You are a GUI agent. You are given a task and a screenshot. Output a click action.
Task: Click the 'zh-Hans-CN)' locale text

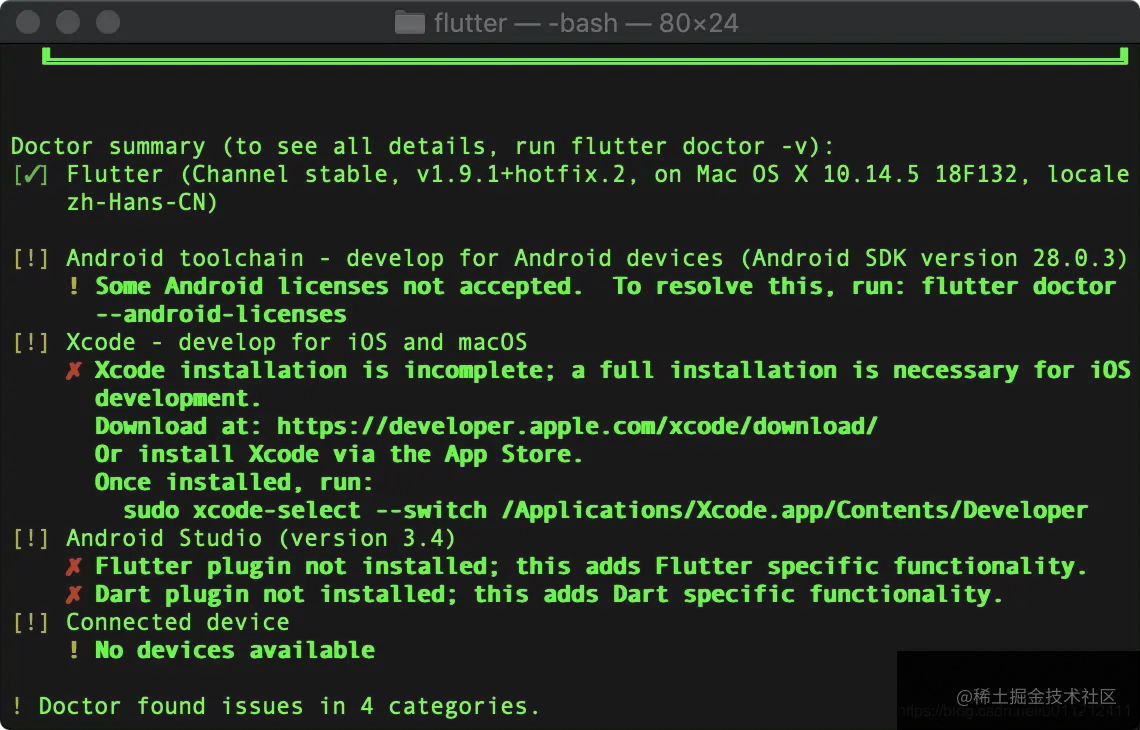(142, 202)
